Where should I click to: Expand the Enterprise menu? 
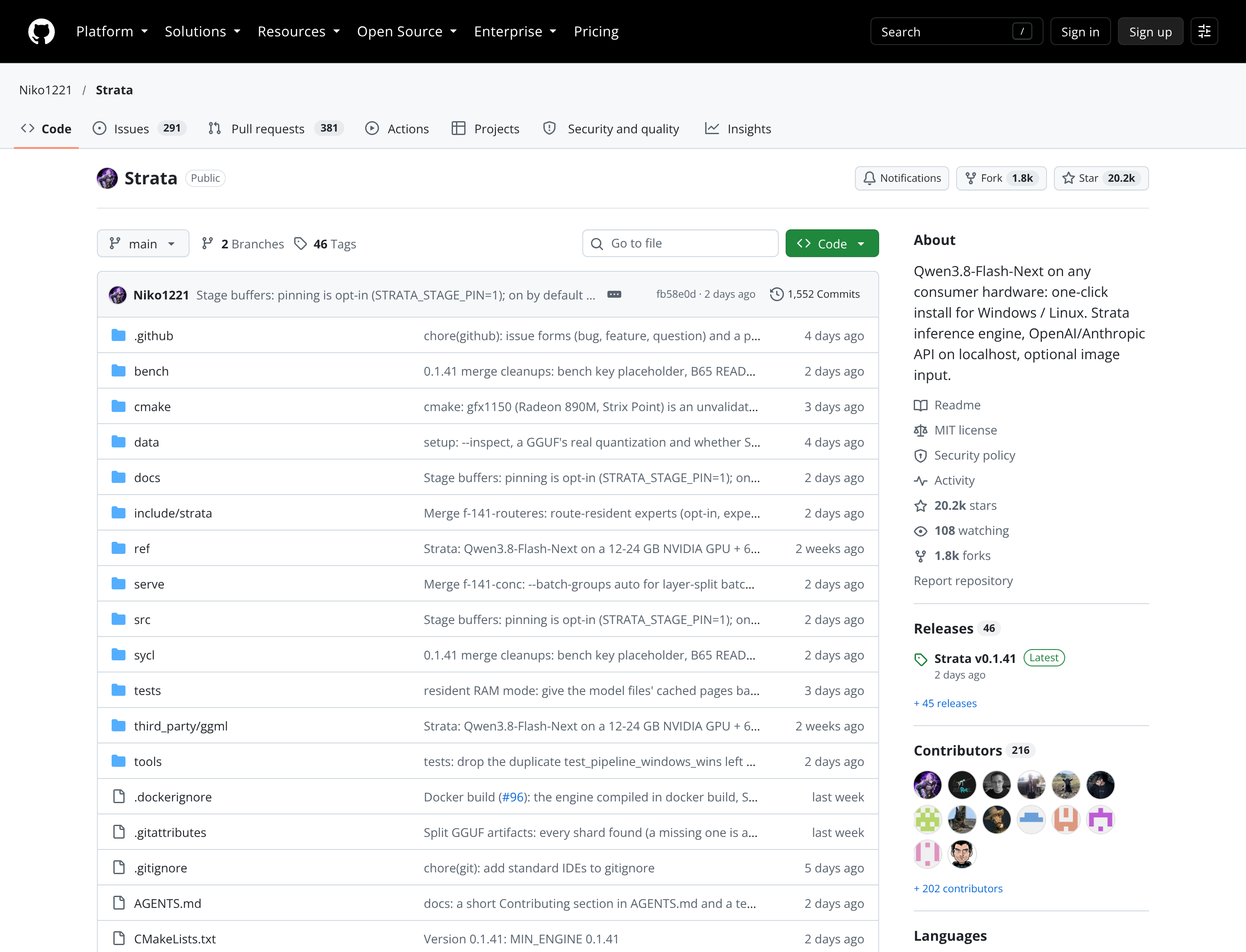515,31
